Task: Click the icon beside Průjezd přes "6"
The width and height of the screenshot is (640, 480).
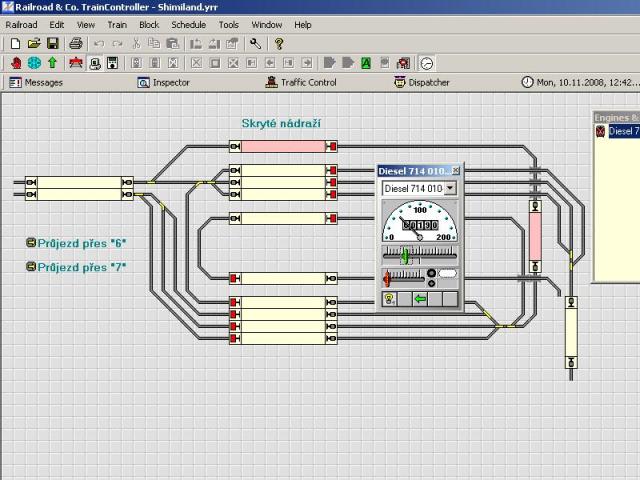Action: (31, 243)
